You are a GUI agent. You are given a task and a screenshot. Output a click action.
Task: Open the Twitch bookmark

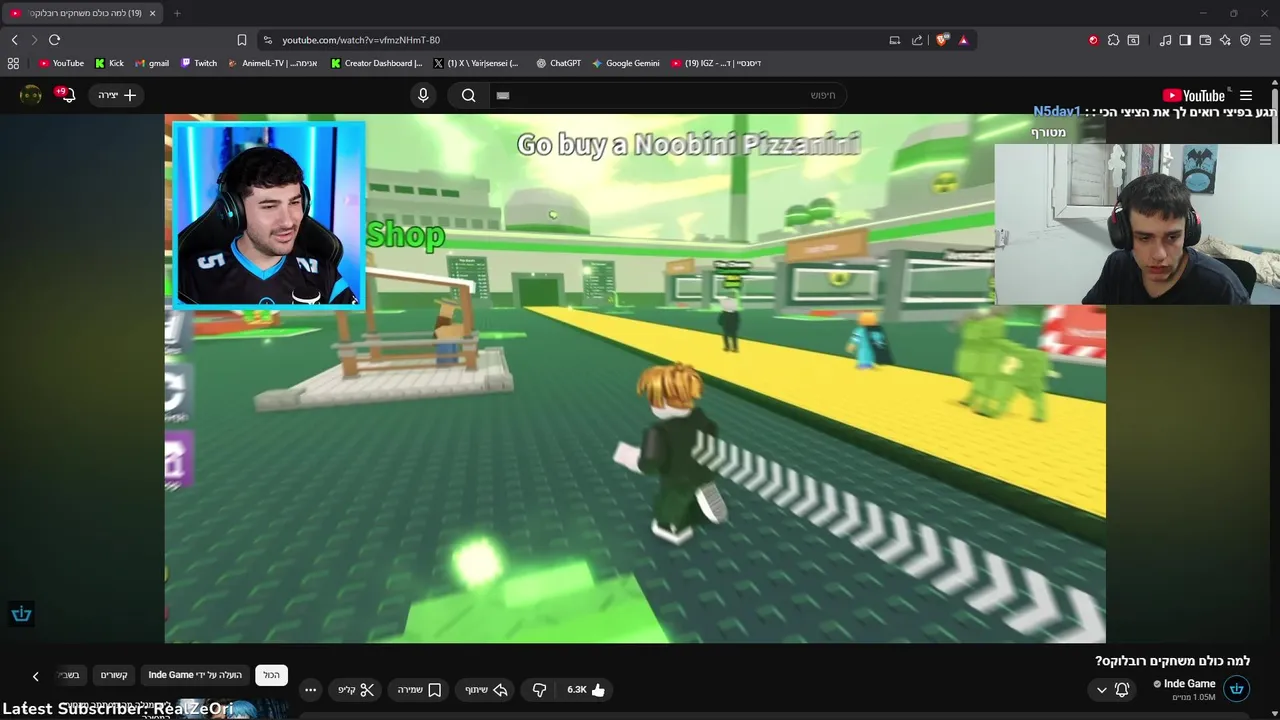pyautogui.click(x=199, y=63)
